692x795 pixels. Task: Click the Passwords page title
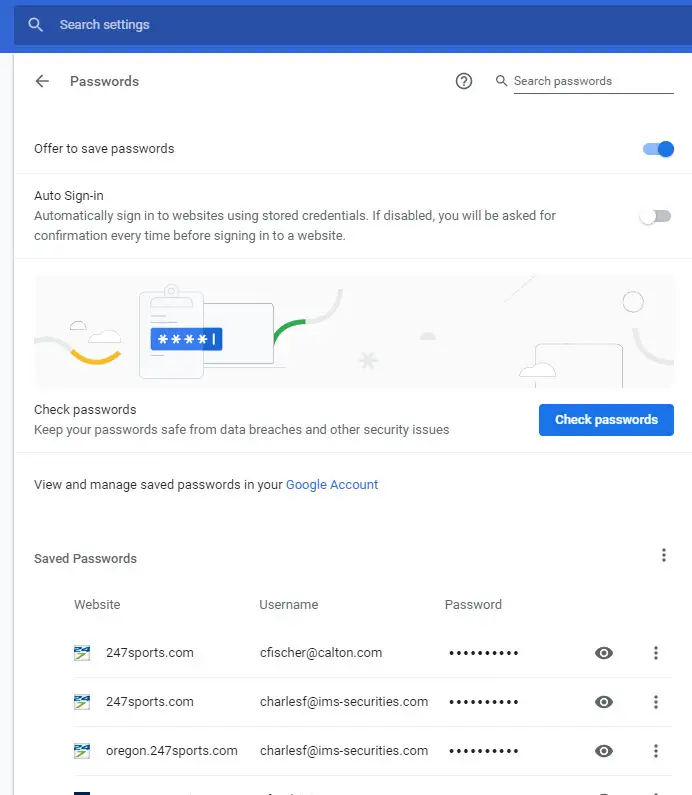(104, 81)
